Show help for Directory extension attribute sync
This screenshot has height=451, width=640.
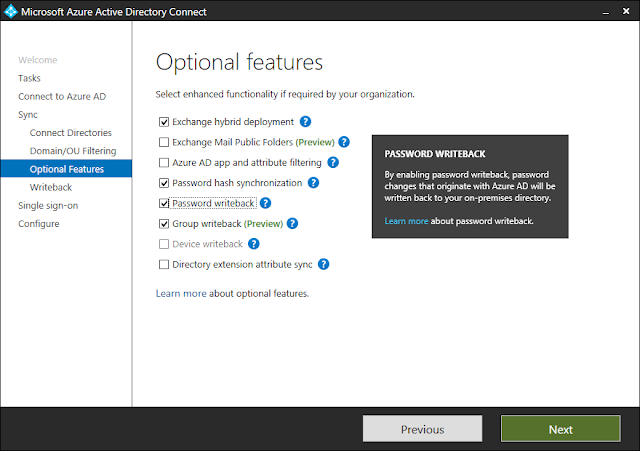[x=324, y=264]
